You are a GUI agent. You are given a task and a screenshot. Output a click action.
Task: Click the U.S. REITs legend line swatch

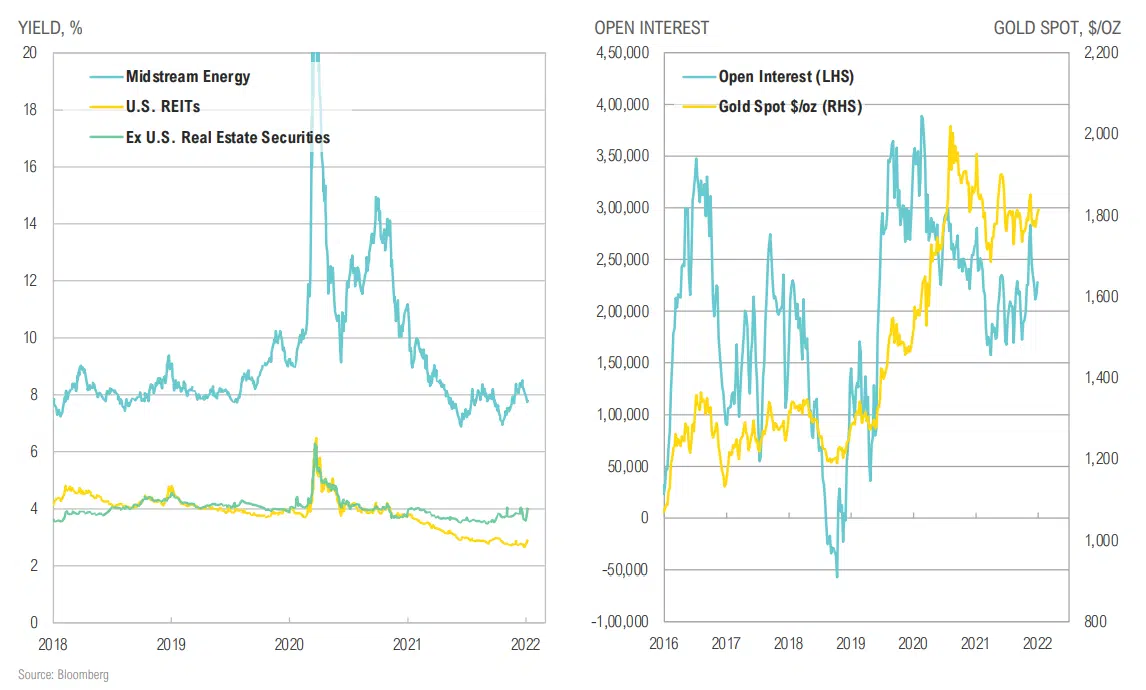pyautogui.click(x=101, y=107)
